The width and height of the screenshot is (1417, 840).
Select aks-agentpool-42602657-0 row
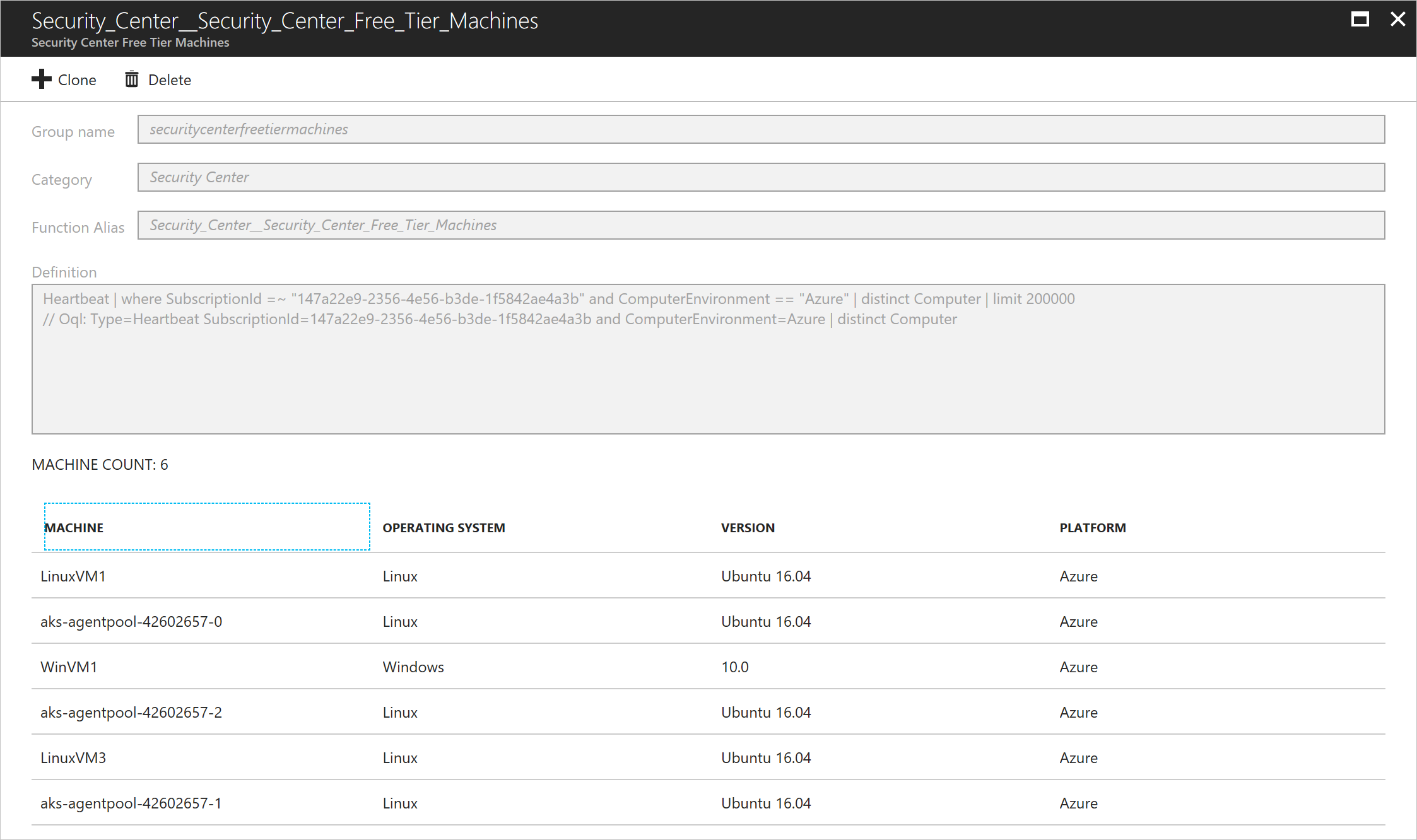click(x=131, y=622)
